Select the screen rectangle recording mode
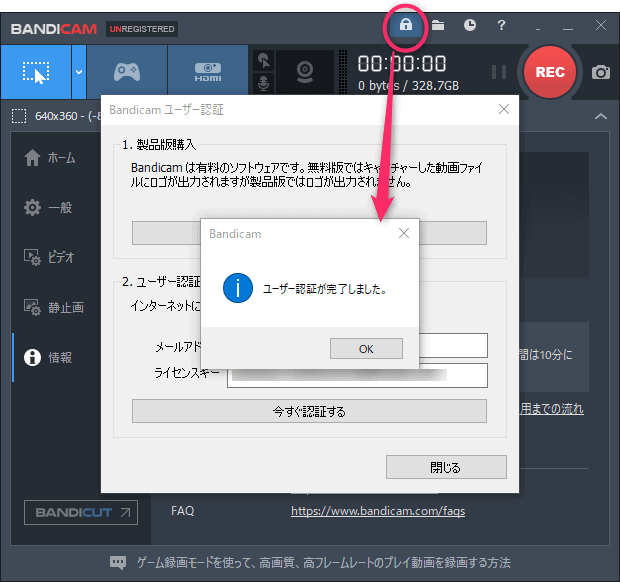 (36, 72)
